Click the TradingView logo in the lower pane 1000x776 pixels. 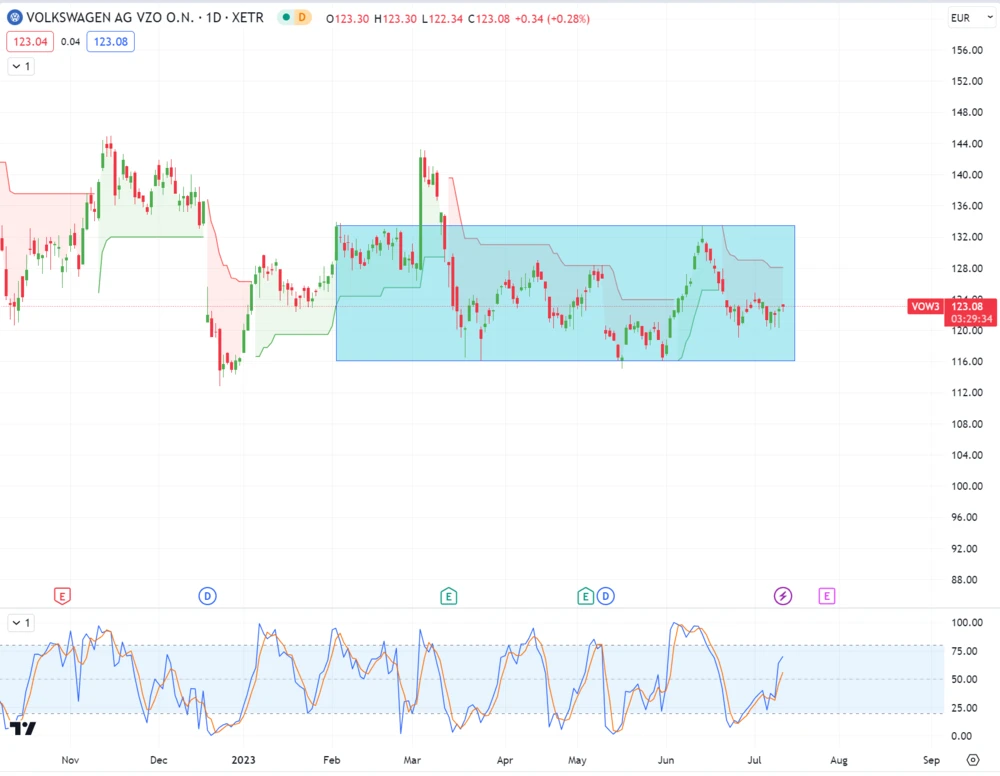tap(22, 728)
